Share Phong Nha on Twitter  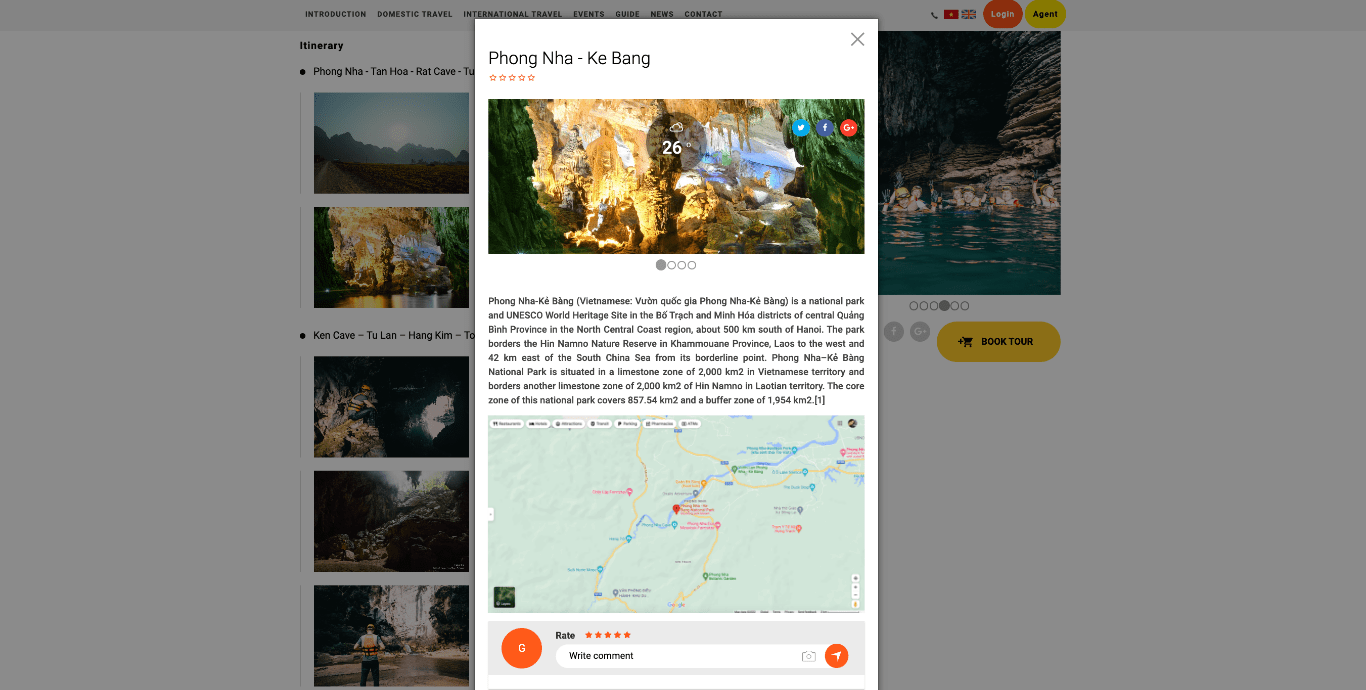pos(801,128)
